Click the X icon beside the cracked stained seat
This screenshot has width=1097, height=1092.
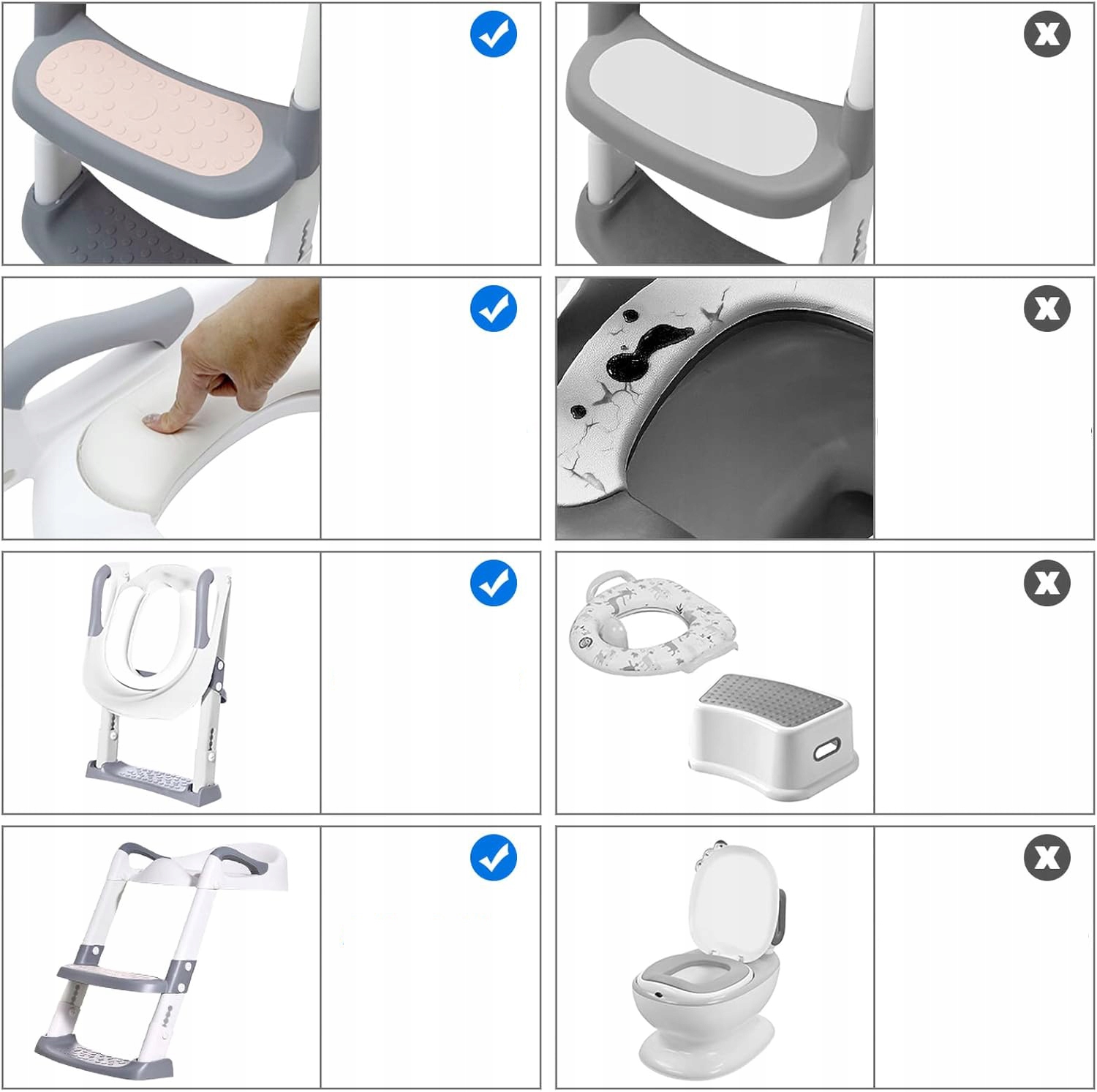coord(1047,308)
